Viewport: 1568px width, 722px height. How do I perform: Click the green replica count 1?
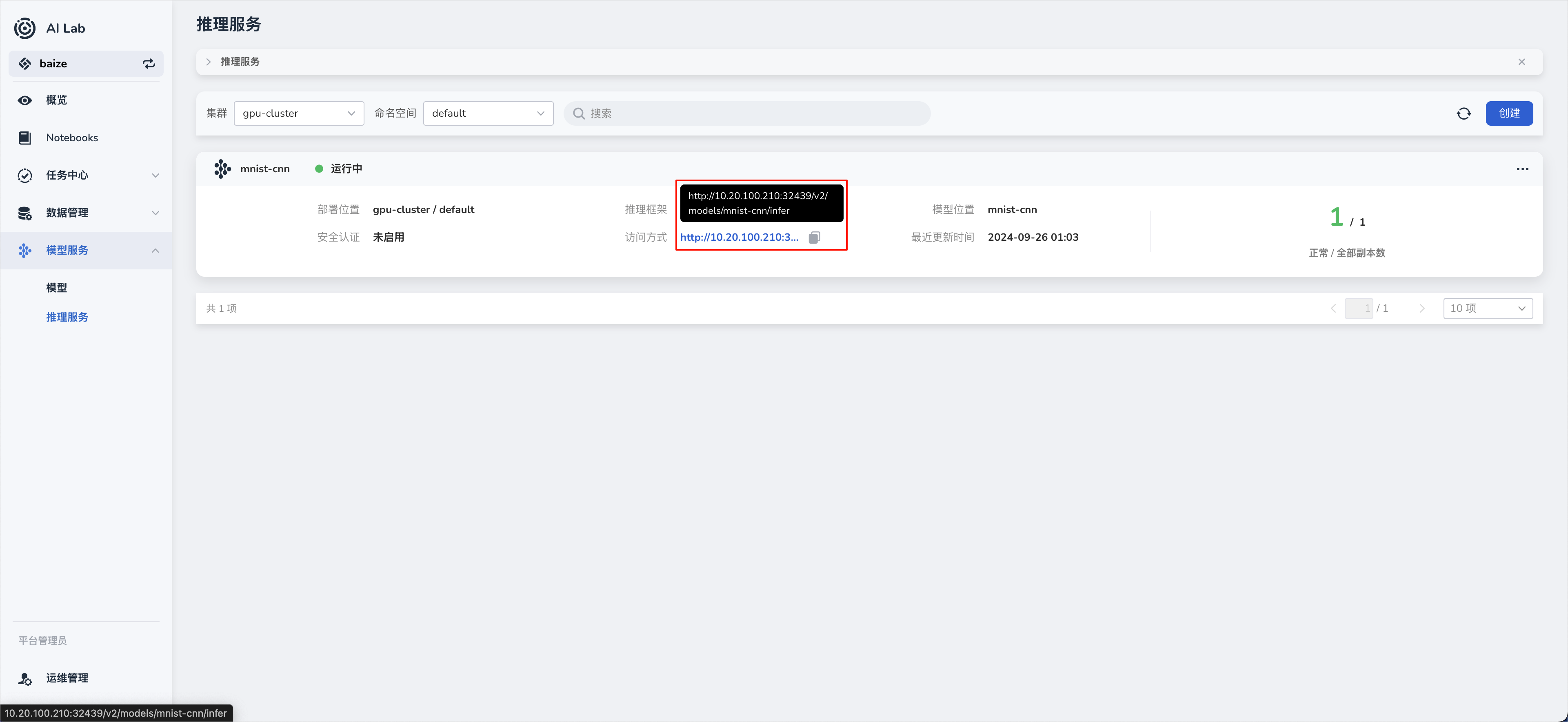(1336, 217)
